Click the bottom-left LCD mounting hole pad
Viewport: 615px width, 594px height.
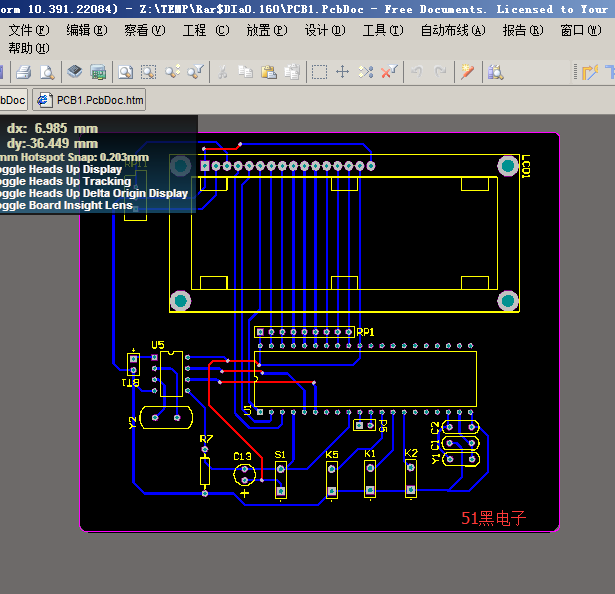(180, 301)
